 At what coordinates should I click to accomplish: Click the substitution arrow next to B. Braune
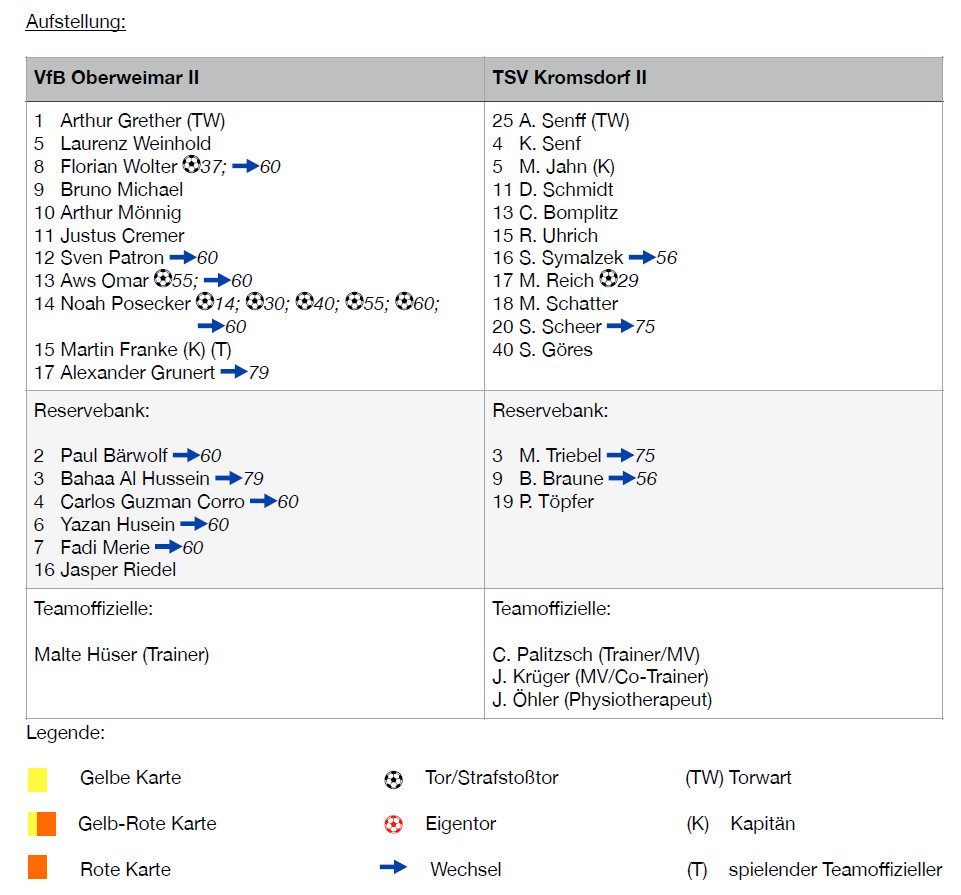621,478
